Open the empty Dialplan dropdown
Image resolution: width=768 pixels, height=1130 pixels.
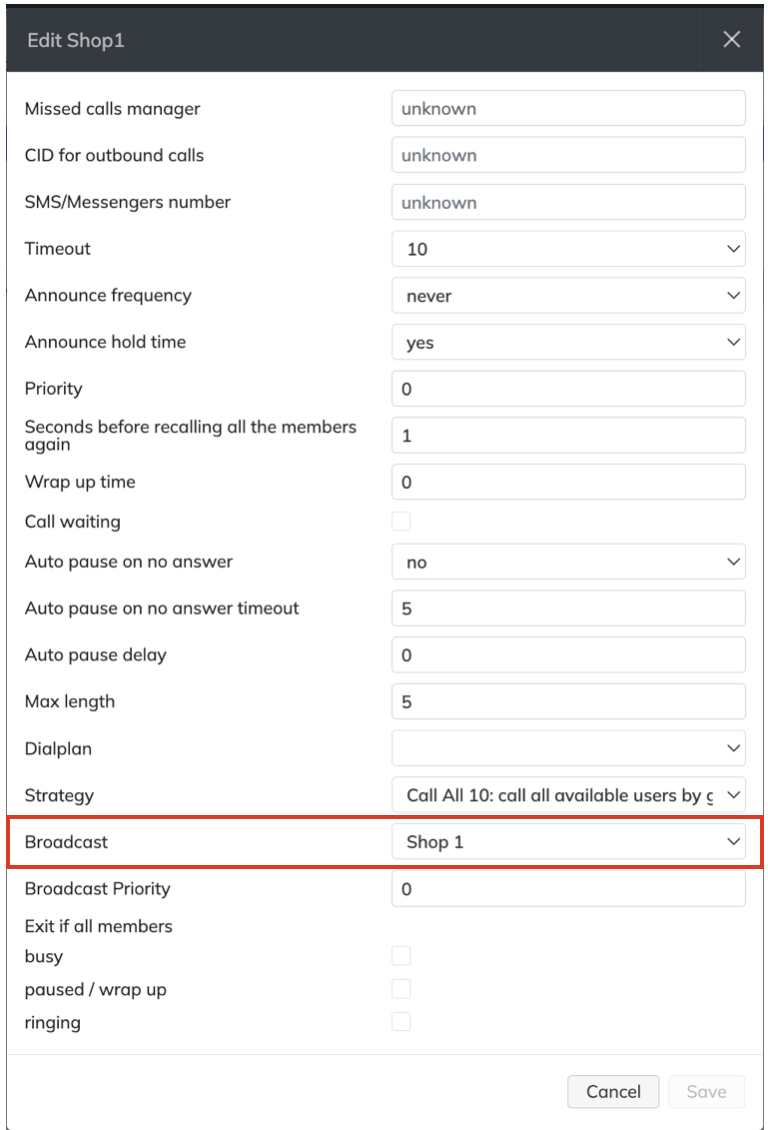[x=568, y=748]
